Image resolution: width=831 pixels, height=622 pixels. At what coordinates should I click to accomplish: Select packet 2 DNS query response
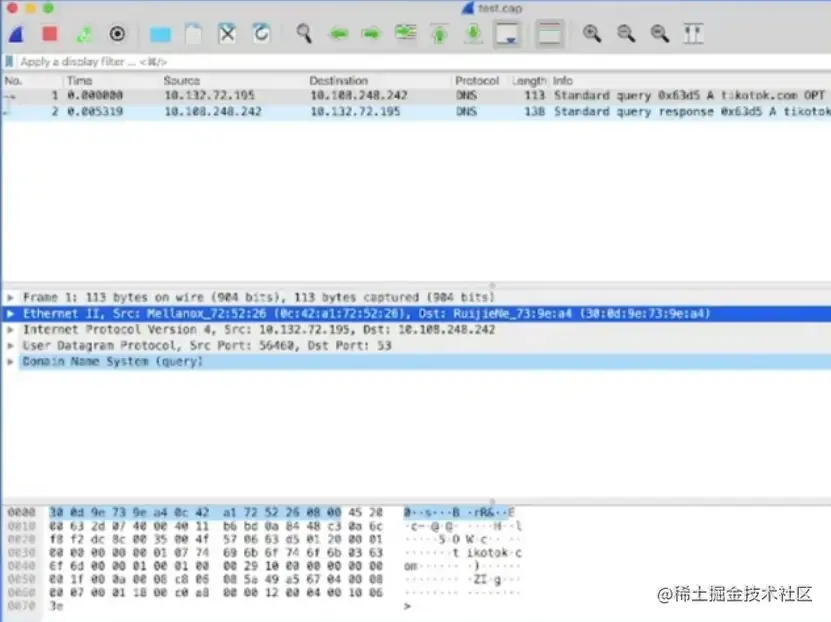click(416, 112)
